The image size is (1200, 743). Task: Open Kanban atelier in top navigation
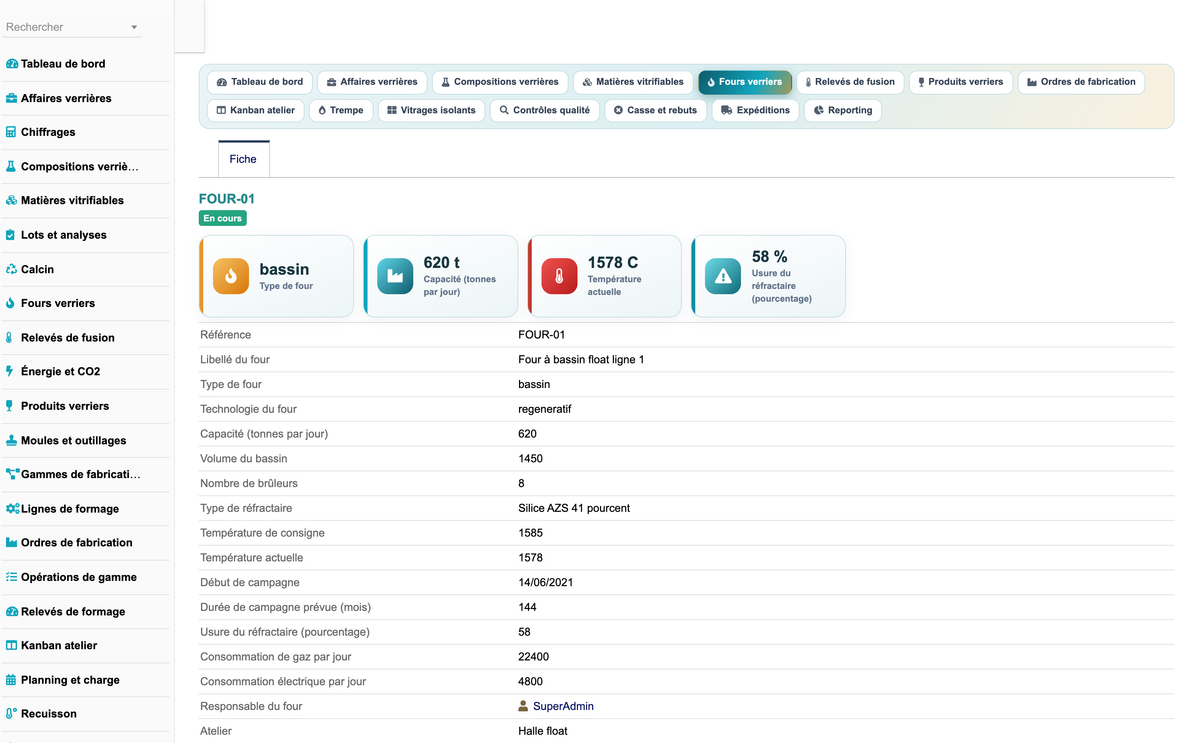pos(256,110)
